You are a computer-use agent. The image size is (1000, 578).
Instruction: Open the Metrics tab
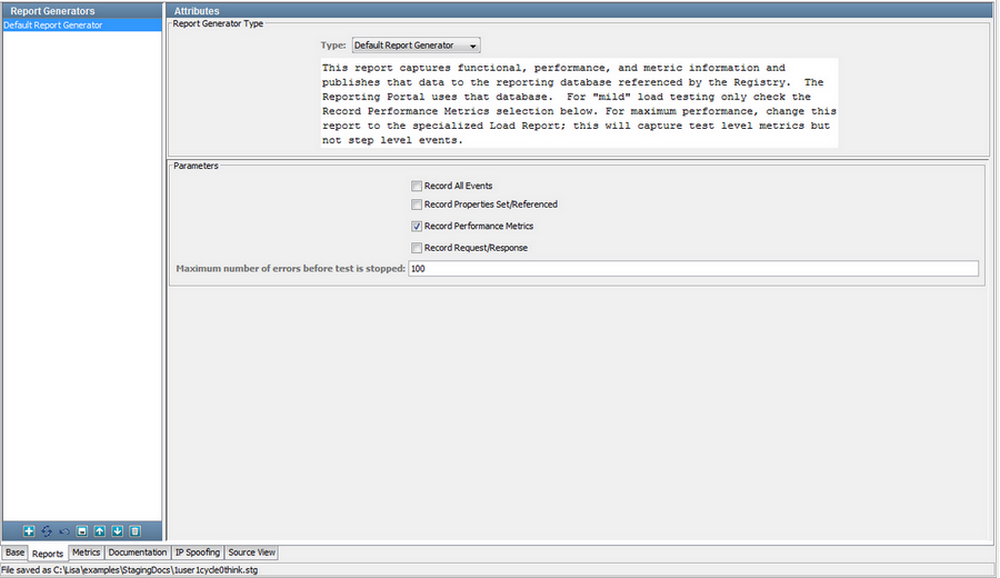click(x=86, y=552)
